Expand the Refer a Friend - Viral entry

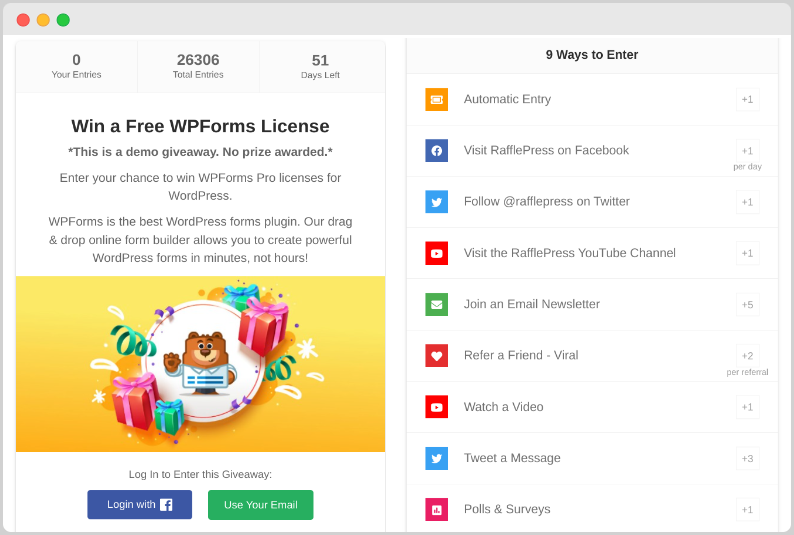[x=520, y=355]
